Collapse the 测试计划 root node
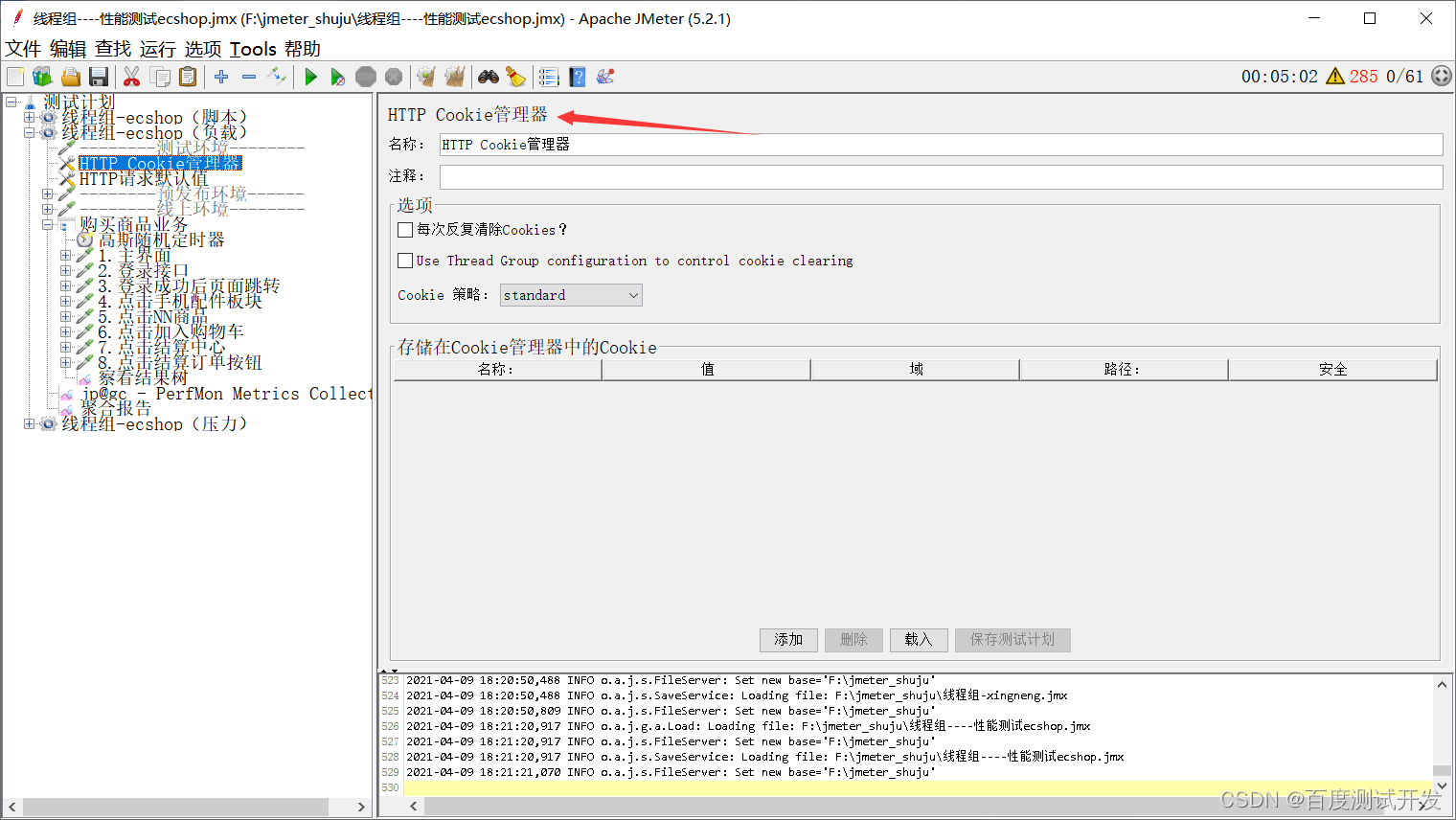The width and height of the screenshot is (1456, 820). pyautogui.click(x=11, y=102)
